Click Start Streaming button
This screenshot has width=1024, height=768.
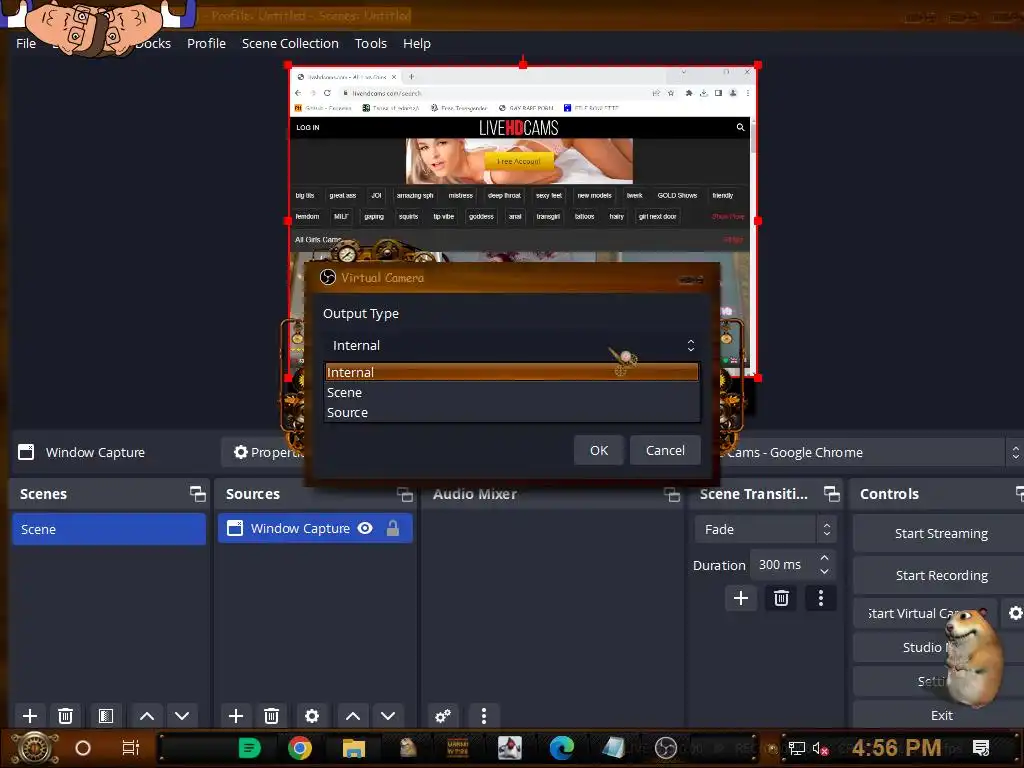coord(940,534)
